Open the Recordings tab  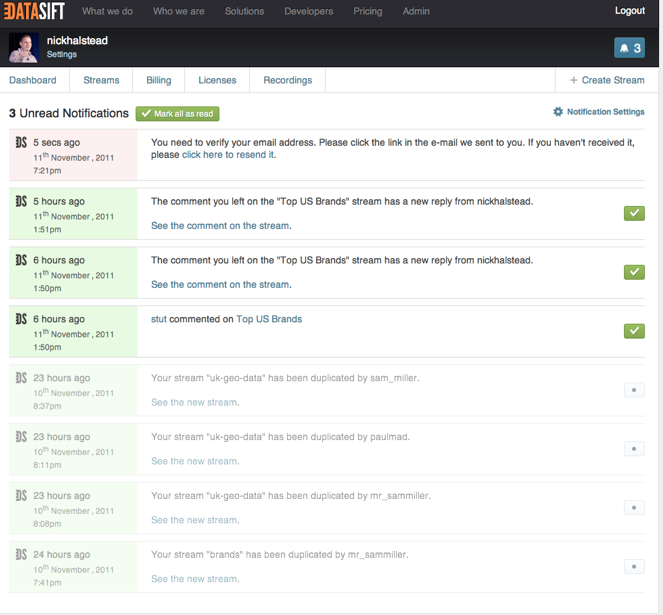[x=288, y=80]
